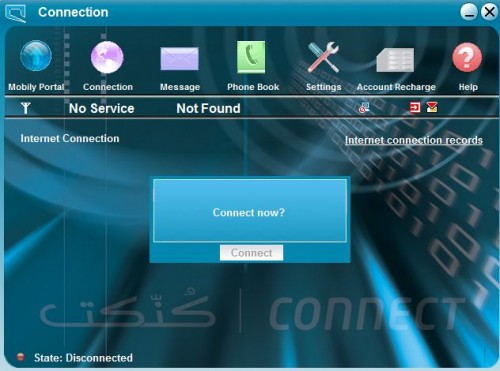This screenshot has height=371, width=500.
Task: Click the Connect button
Action: pos(251,253)
